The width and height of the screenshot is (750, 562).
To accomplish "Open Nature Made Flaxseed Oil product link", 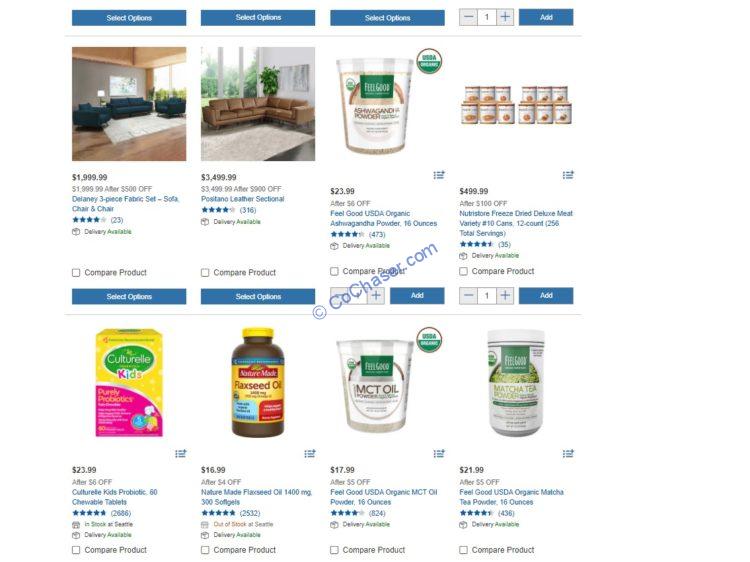I will pos(256,497).
